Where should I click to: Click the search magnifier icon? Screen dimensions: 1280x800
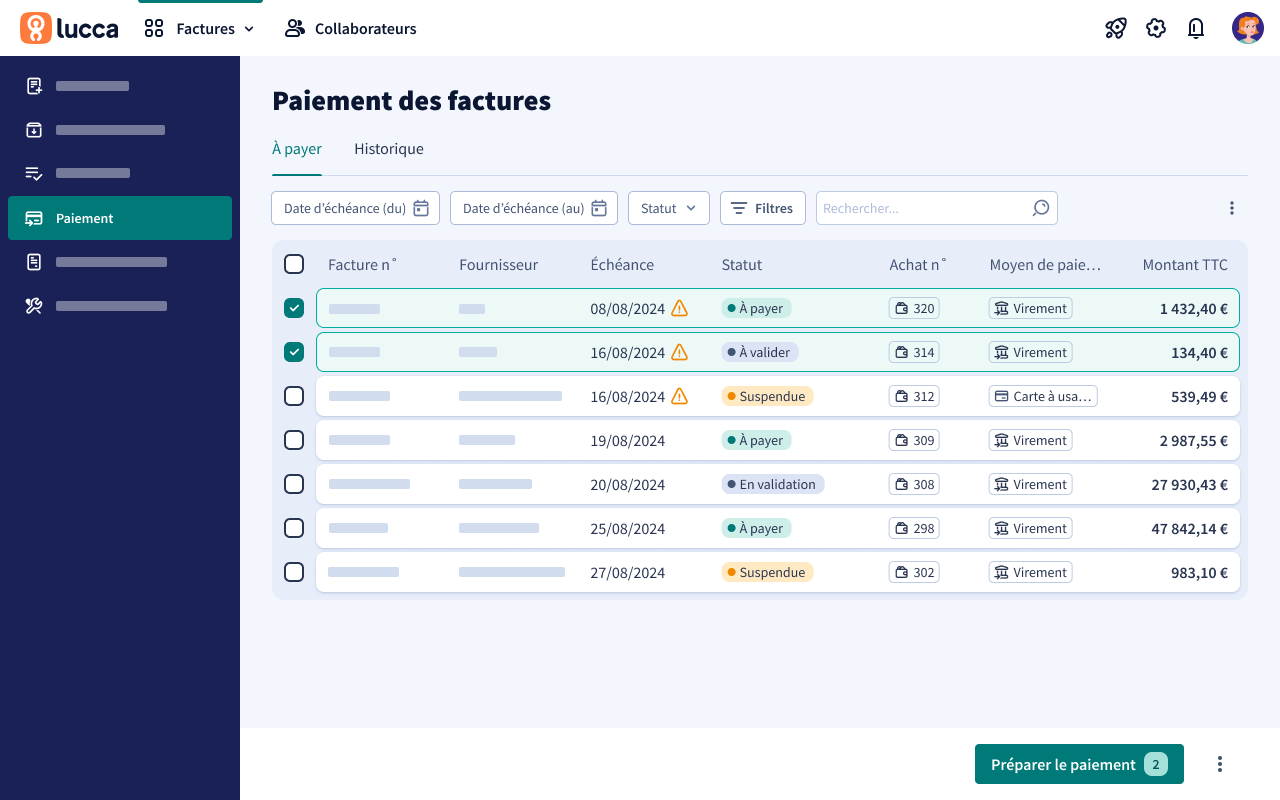click(1041, 208)
